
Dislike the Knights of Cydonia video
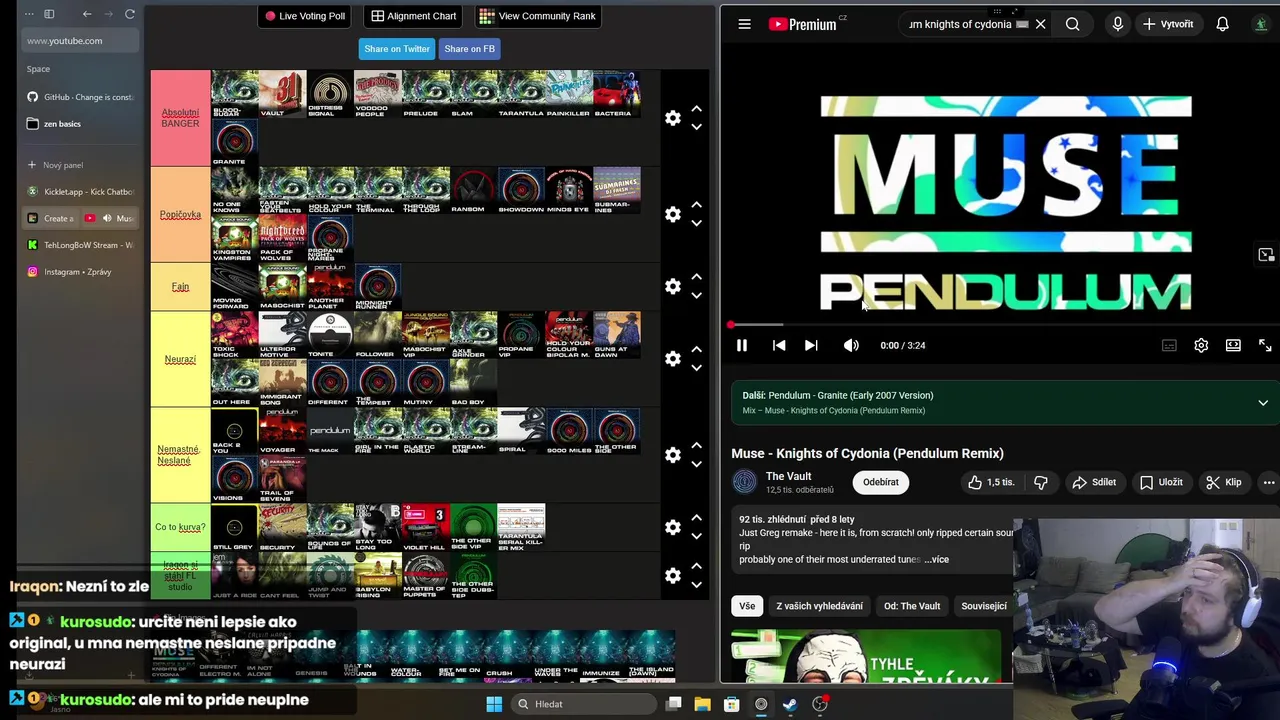click(x=1041, y=482)
